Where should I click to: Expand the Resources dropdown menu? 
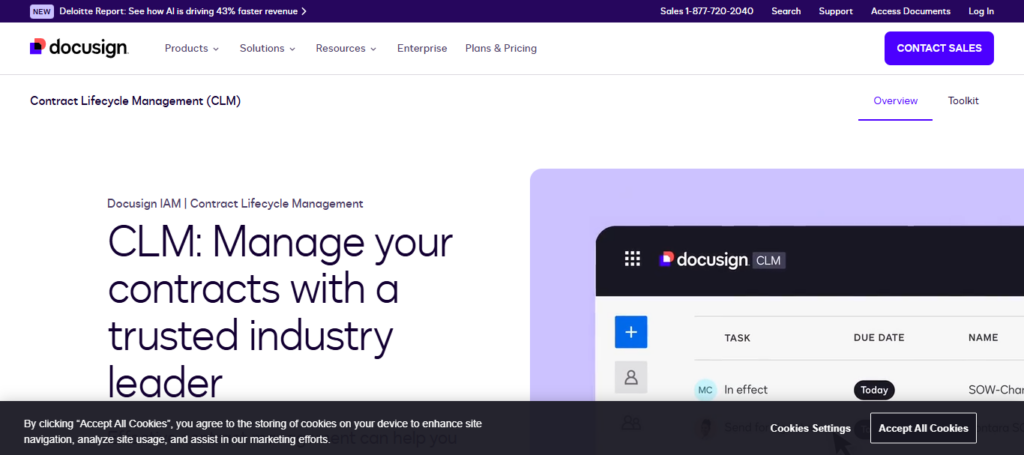346,48
